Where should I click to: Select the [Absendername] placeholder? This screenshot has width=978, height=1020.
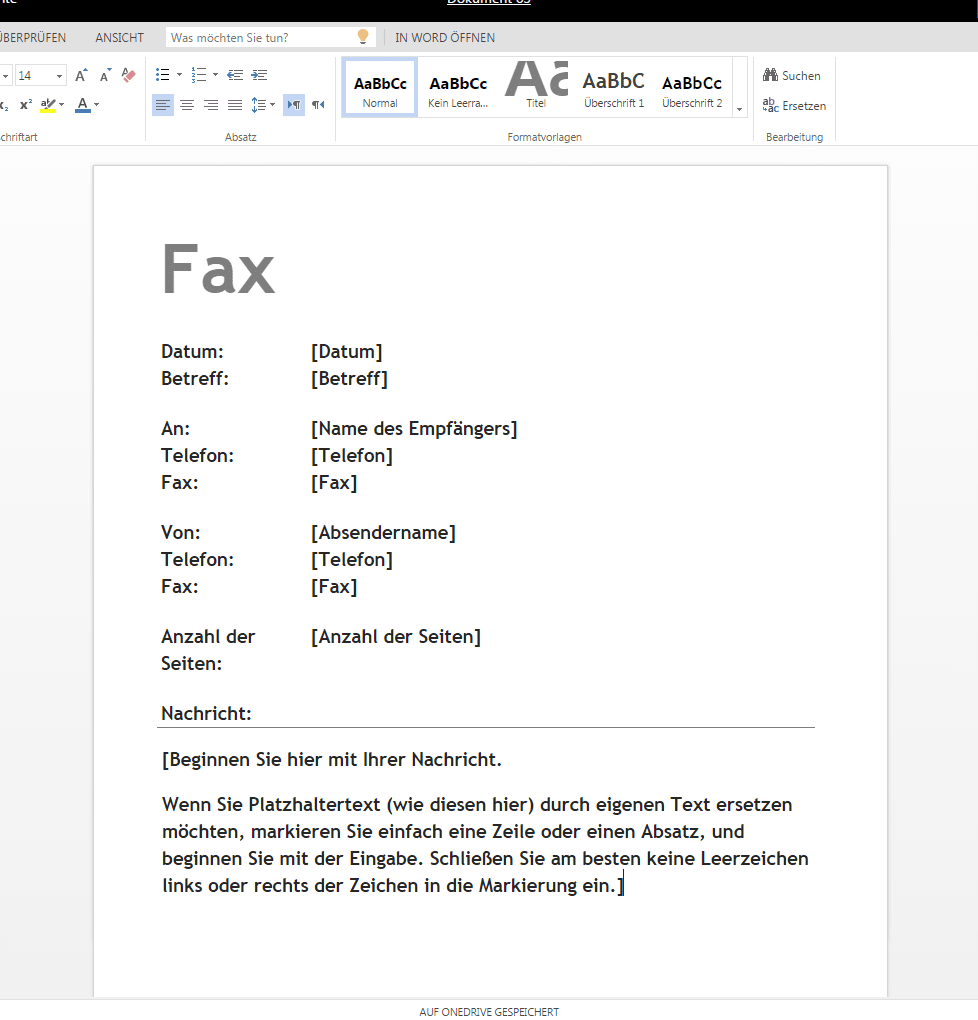click(383, 533)
